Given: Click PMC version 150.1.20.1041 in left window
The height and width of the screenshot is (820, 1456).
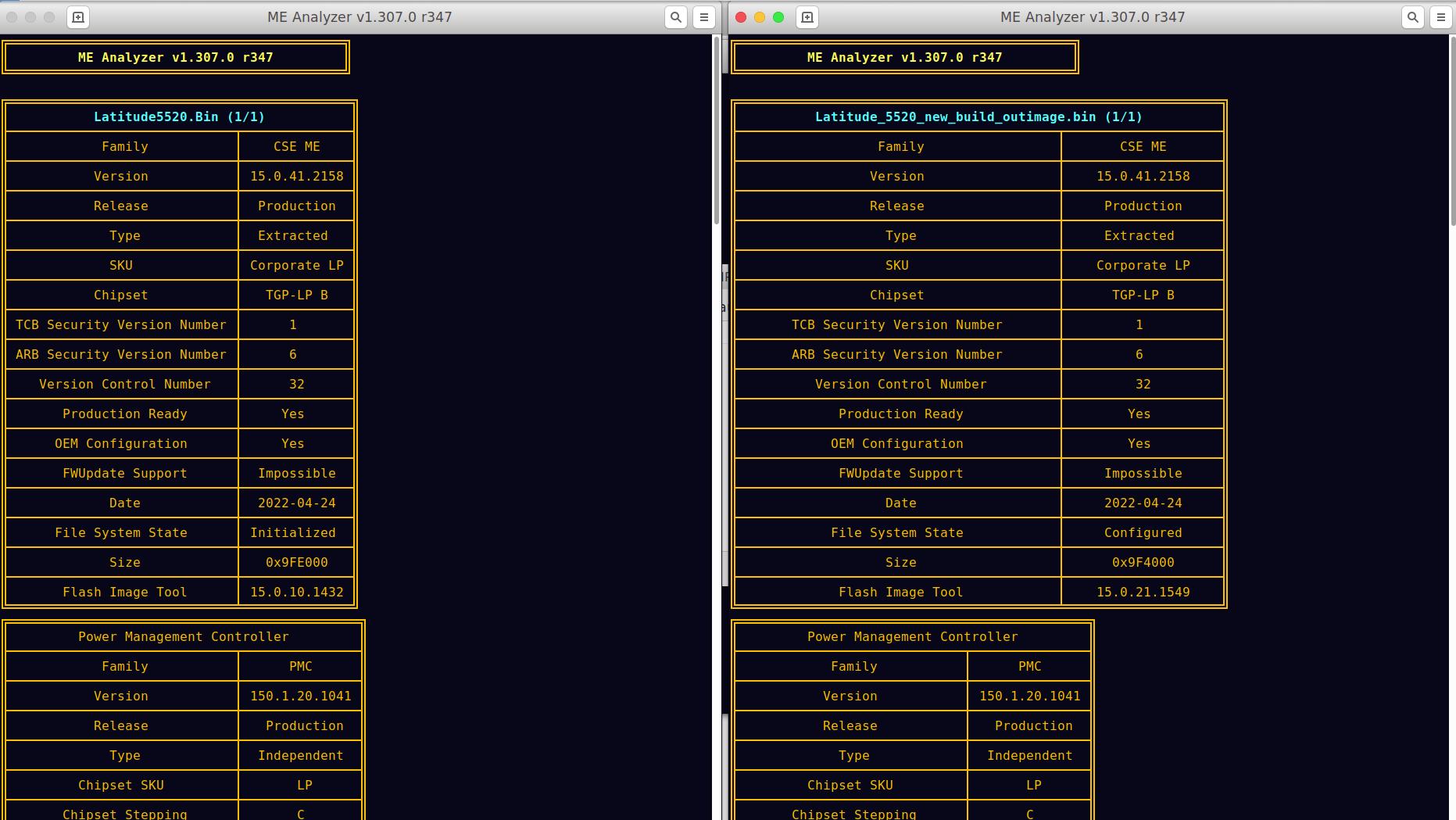Looking at the screenshot, I should (301, 696).
